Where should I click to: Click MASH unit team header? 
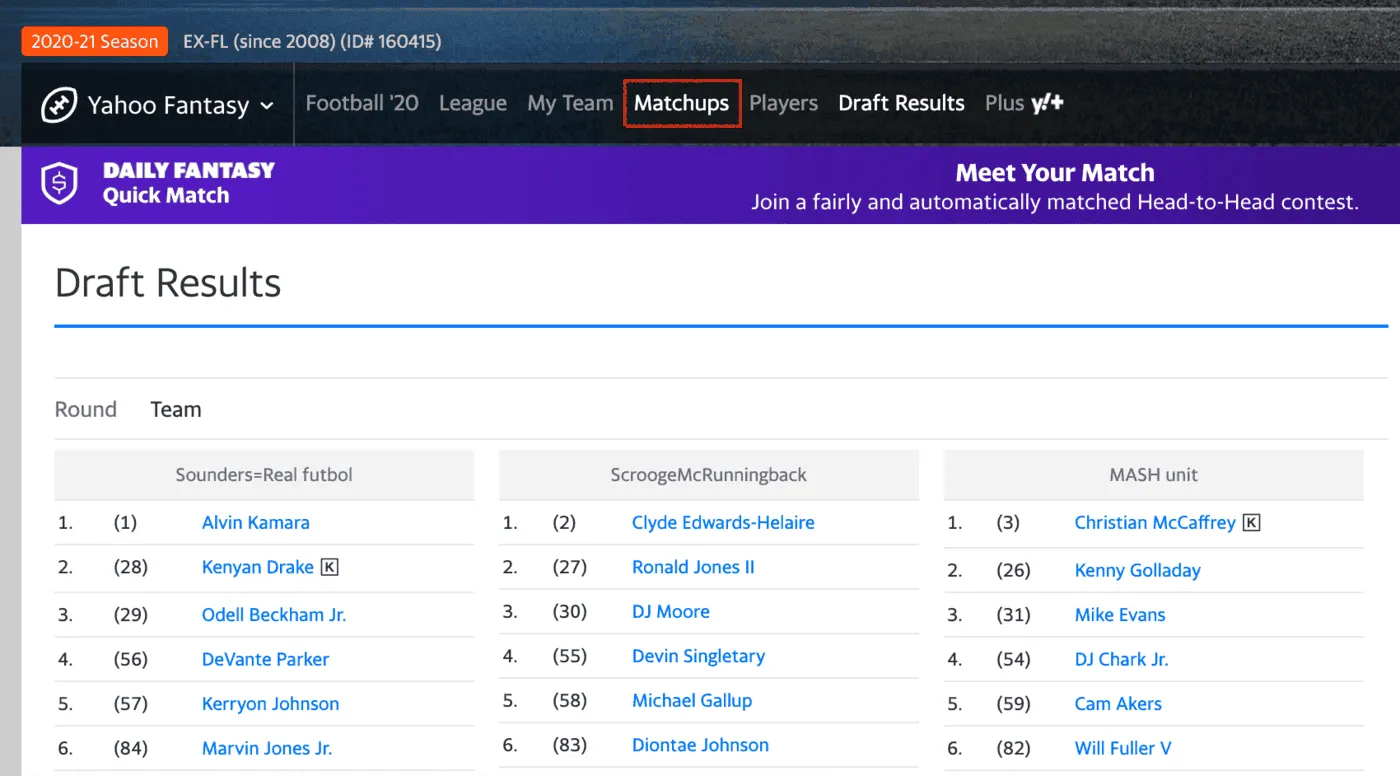(x=1154, y=475)
